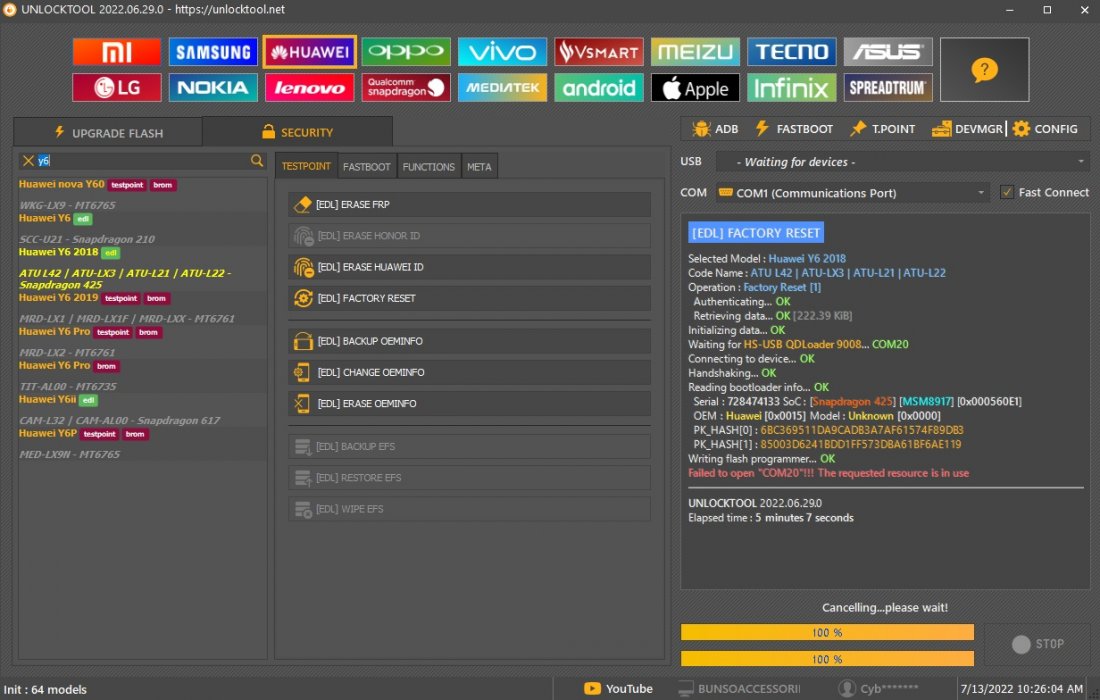The image size is (1100, 700).
Task: Open the T.POINT tool
Action: (x=883, y=129)
